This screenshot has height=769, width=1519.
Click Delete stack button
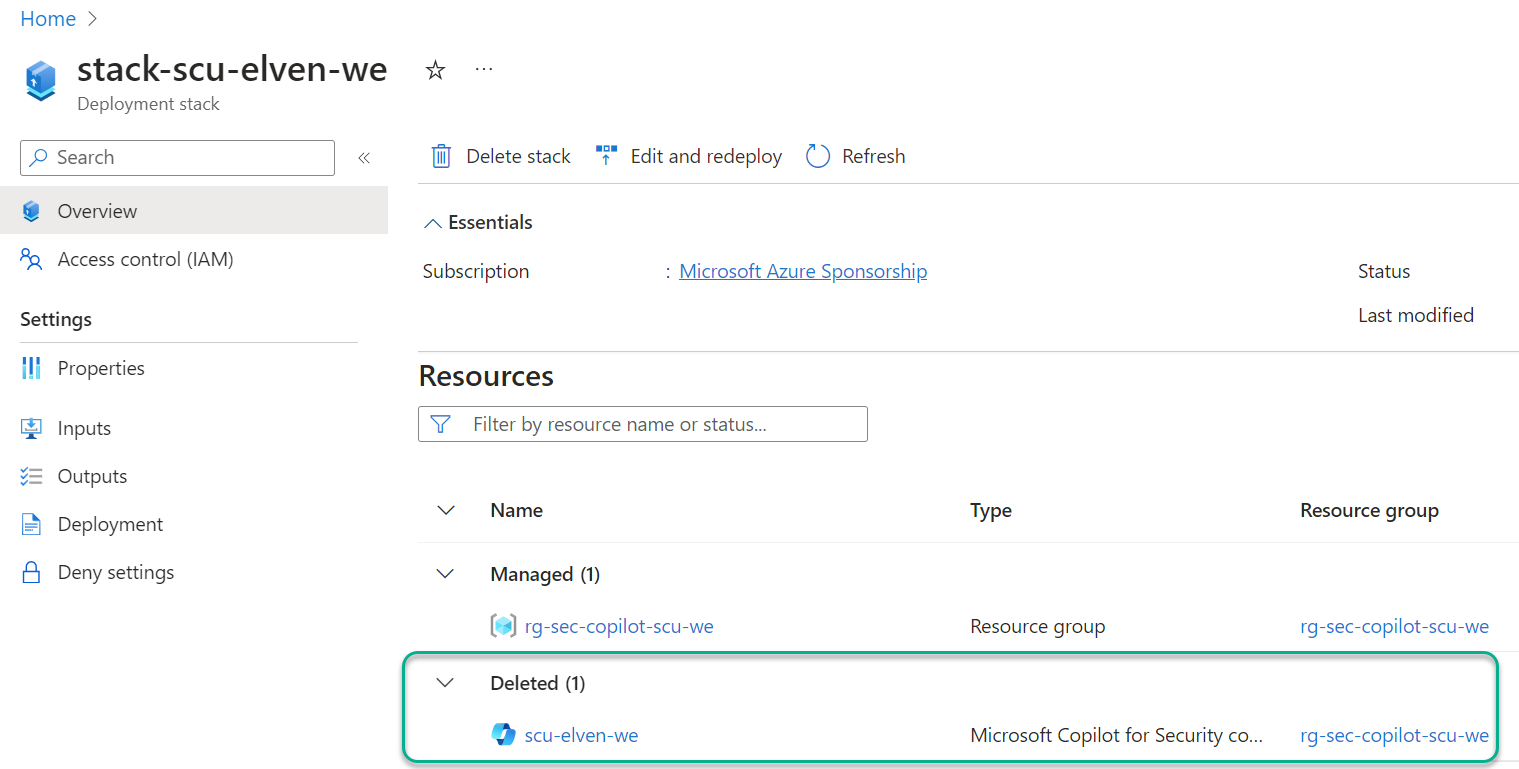(500, 156)
